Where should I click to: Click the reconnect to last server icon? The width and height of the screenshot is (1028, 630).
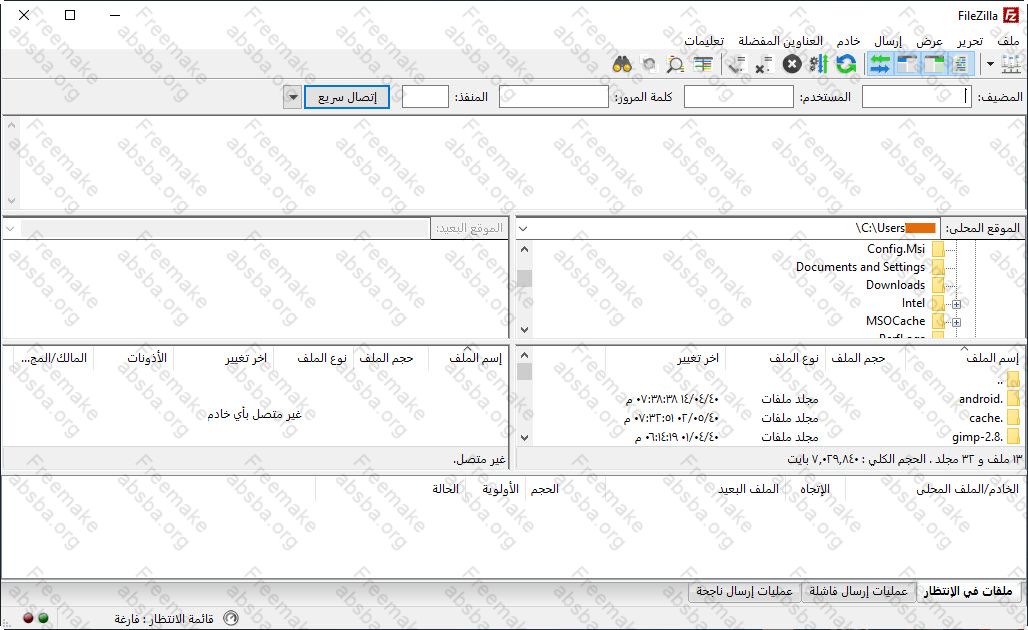point(737,64)
